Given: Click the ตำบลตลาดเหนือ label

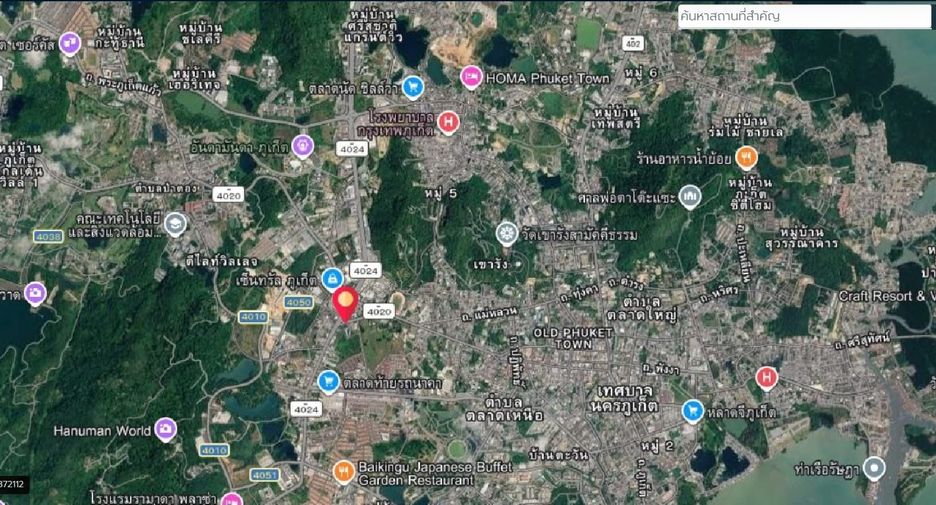Looking at the screenshot, I should 505,408.
